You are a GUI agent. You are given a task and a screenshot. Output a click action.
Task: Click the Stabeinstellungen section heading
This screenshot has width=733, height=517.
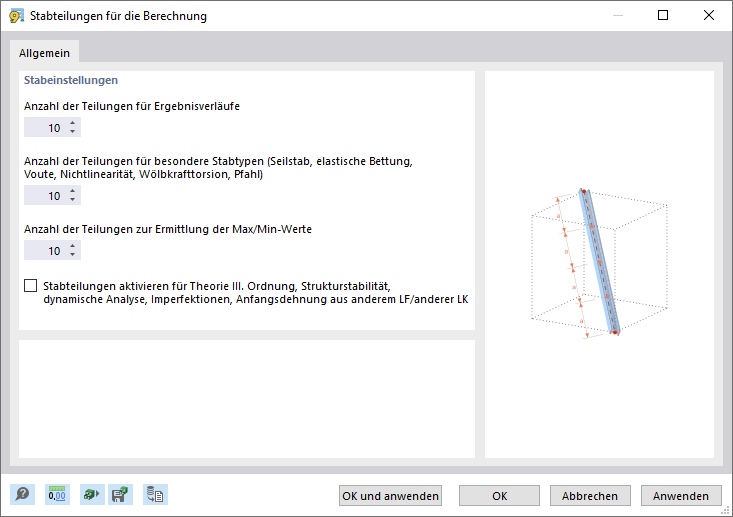click(71, 80)
